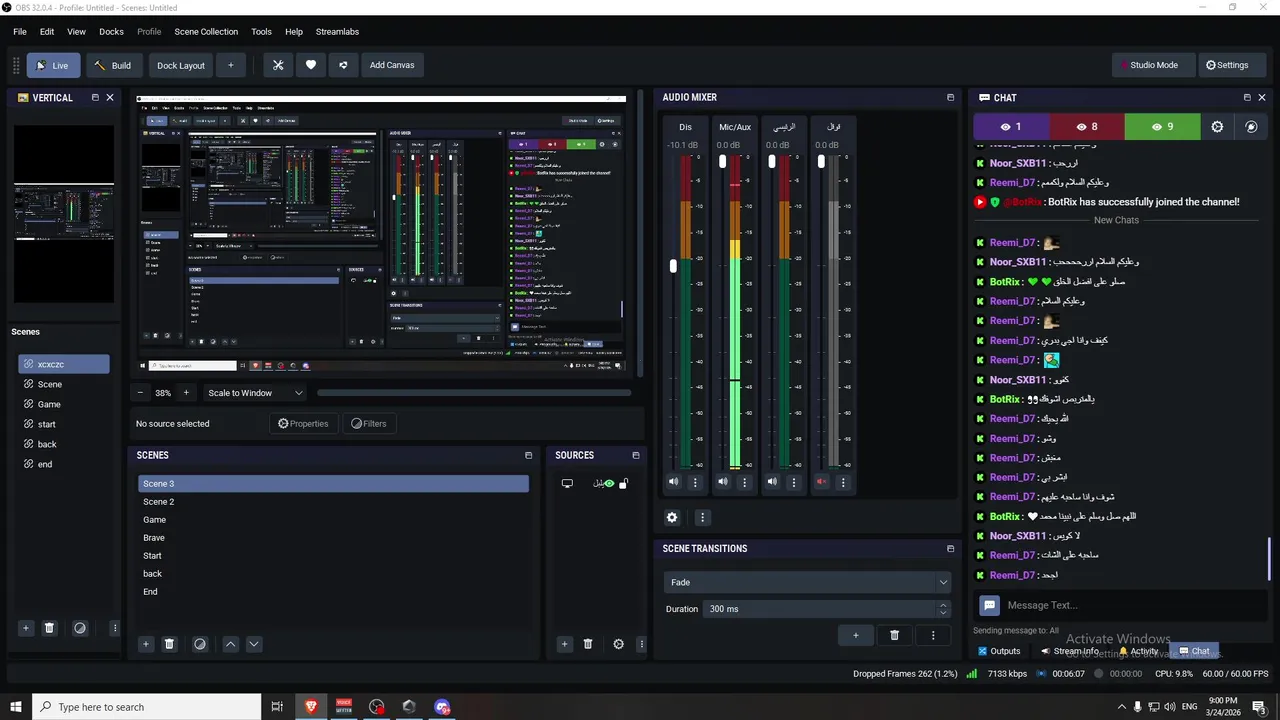The image size is (1280, 720).
Task: Open Windows notification center icon
Action: (x=1258, y=707)
